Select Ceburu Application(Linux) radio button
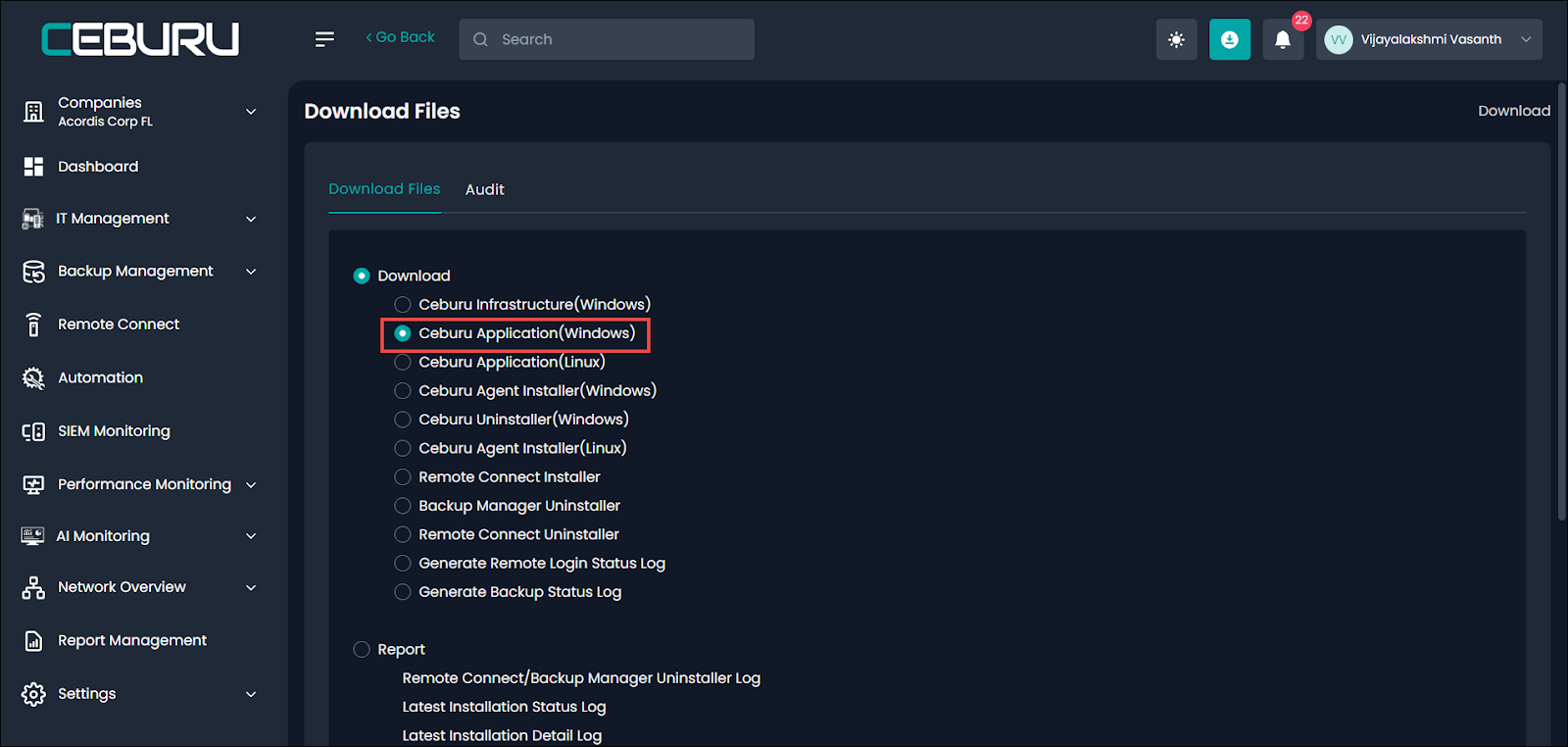 tap(403, 362)
